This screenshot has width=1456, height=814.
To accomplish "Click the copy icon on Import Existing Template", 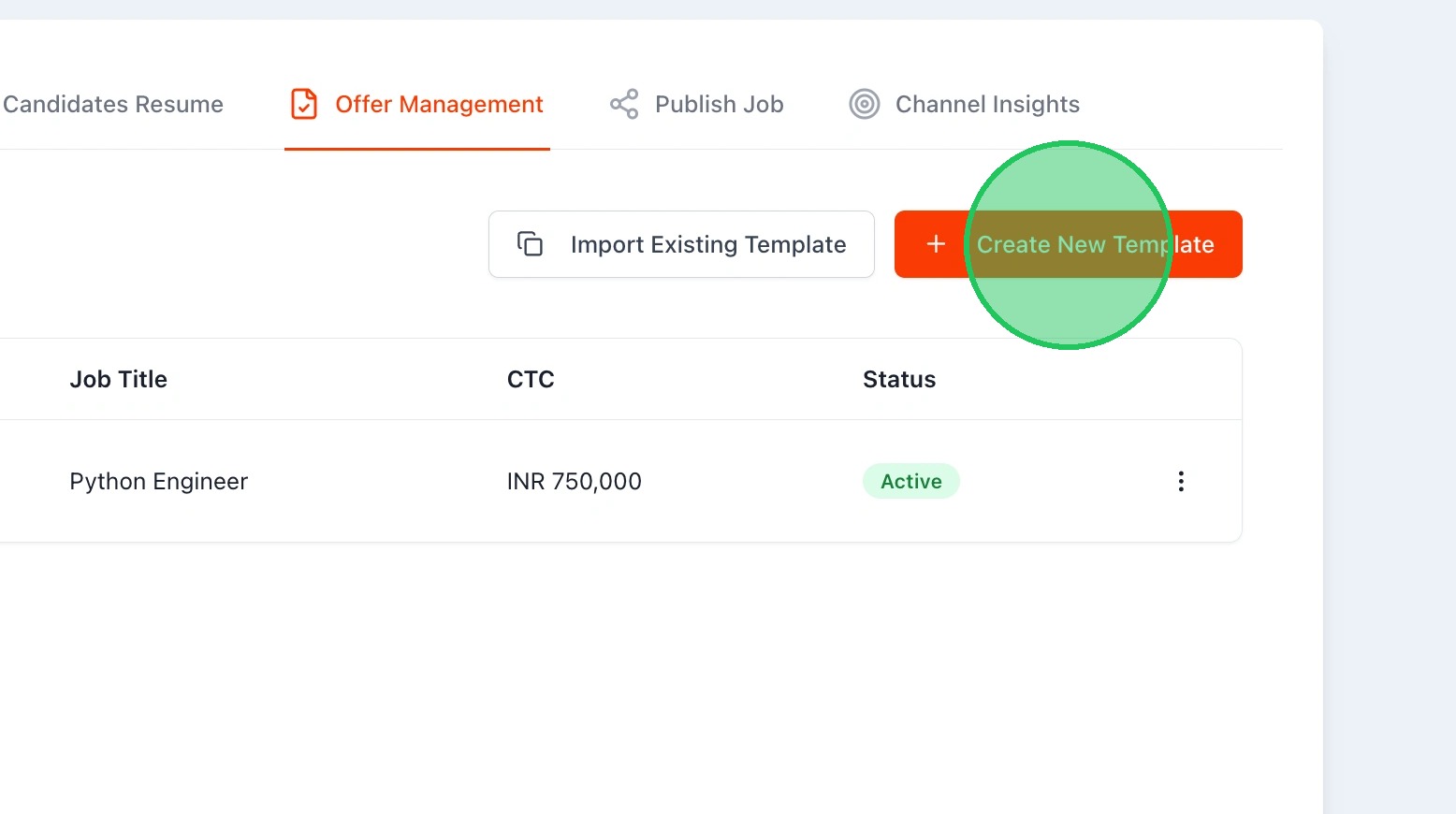I will click(x=531, y=244).
